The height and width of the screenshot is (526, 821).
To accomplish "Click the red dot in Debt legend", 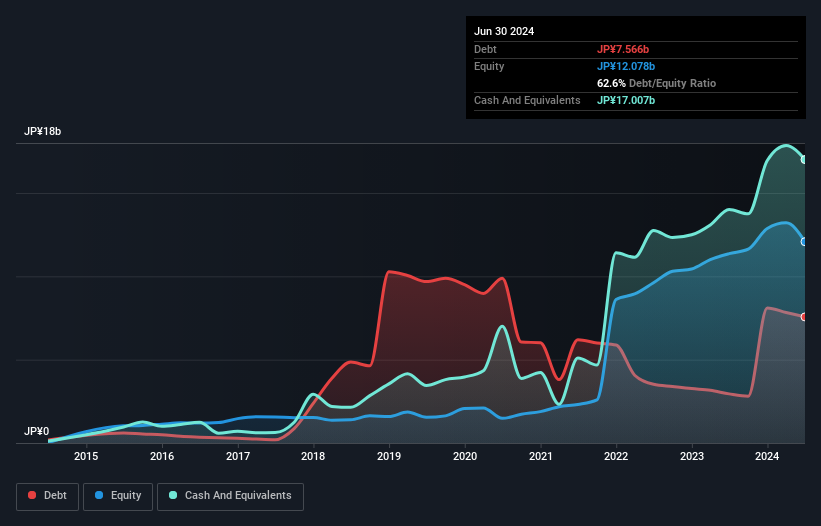I will [32, 495].
